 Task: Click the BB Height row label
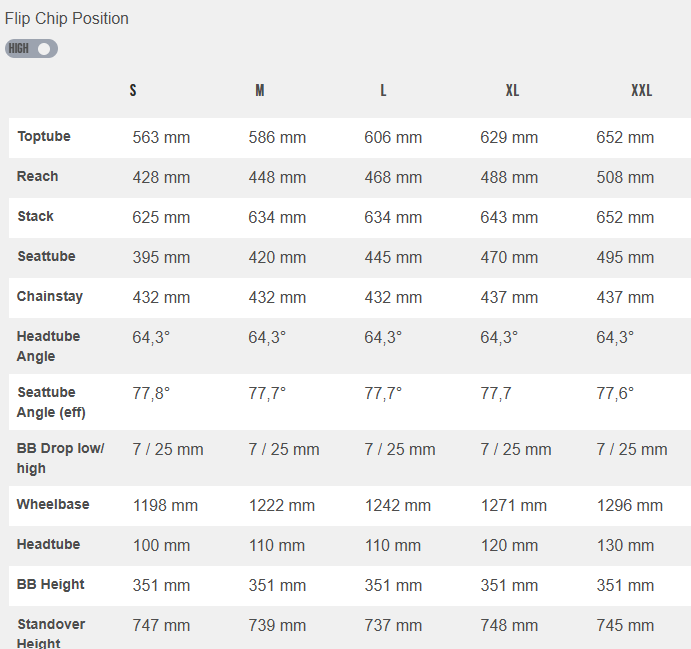[x=51, y=584]
